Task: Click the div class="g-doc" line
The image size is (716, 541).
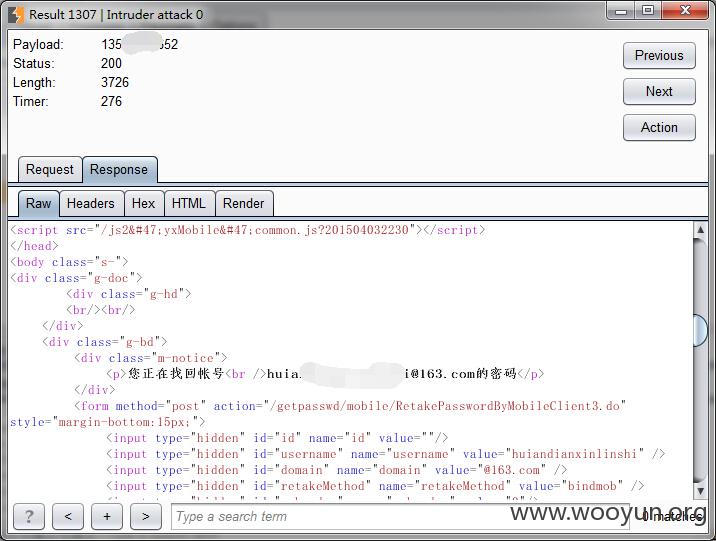Action: [76, 278]
